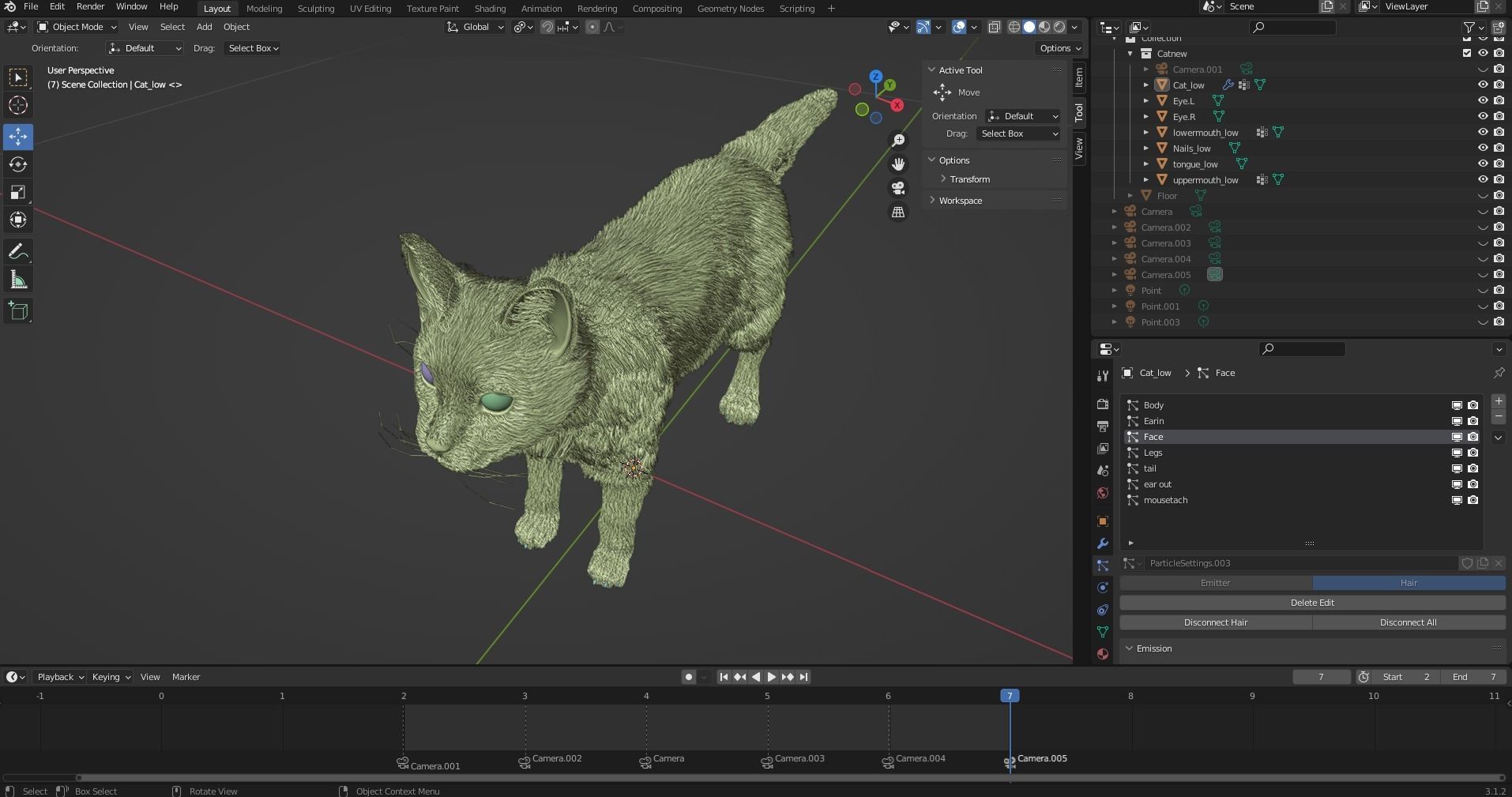
Task: Switch to Geometry Nodes workspace tab
Action: click(730, 9)
